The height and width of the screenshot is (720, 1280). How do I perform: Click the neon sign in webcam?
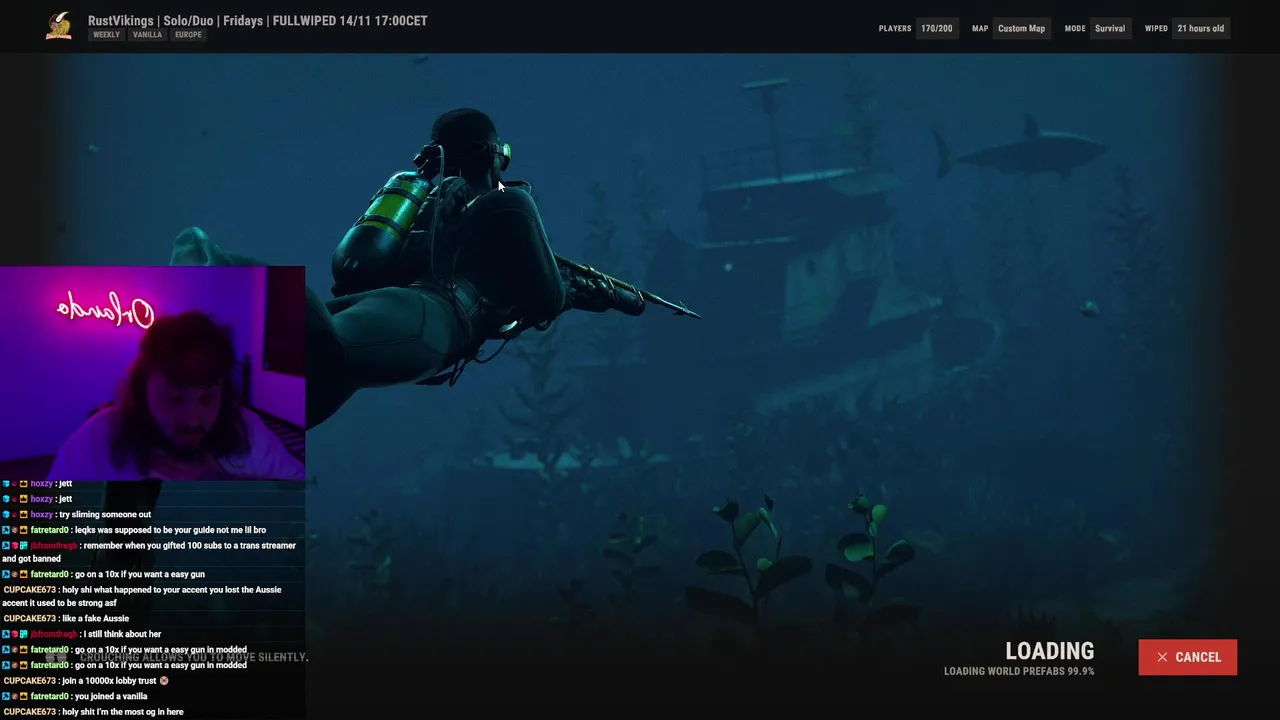pos(106,310)
